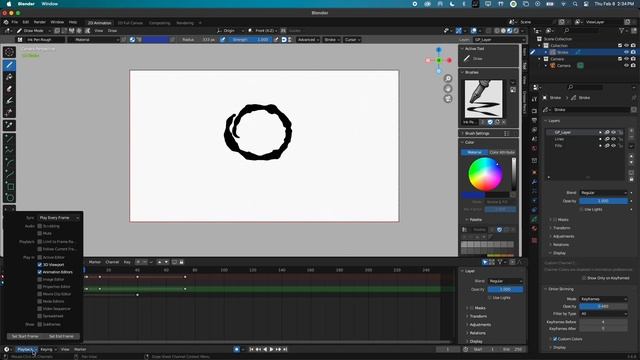This screenshot has width=640, height=360.
Task: Add a new layer with plus button
Action: tap(631, 131)
